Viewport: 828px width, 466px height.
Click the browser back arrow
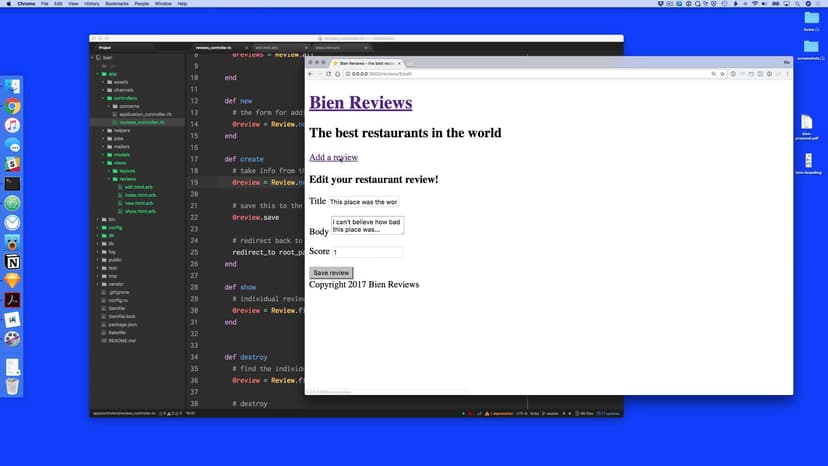tap(311, 74)
